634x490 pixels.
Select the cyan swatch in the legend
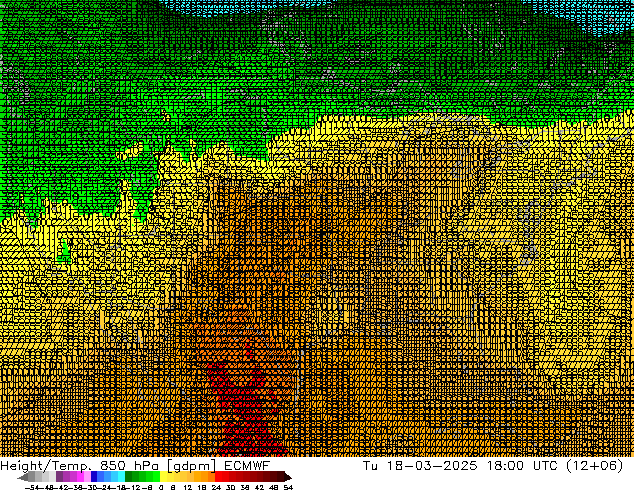pos(121,477)
